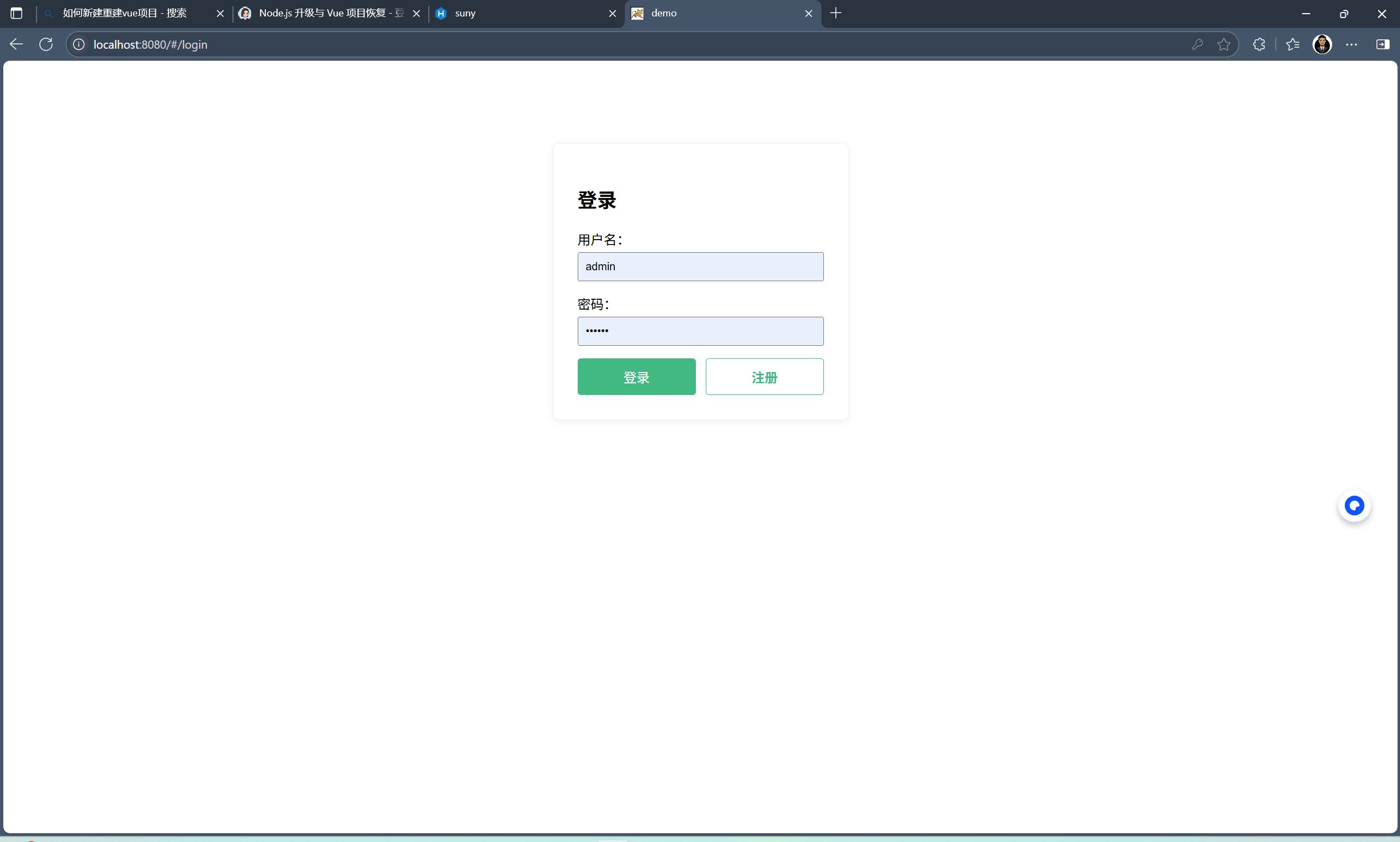Viewport: 1400px width, 842px height.
Task: Minimize the browser window
Action: (1306, 14)
